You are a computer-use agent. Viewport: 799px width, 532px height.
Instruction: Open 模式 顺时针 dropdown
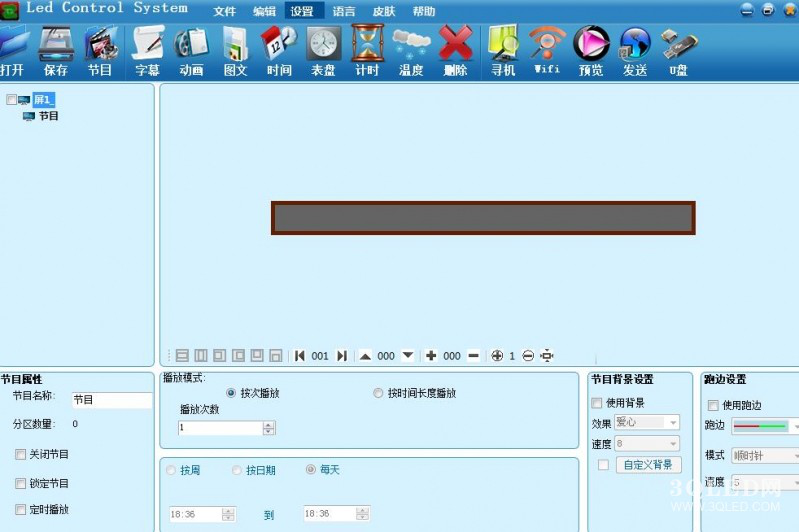click(765, 456)
